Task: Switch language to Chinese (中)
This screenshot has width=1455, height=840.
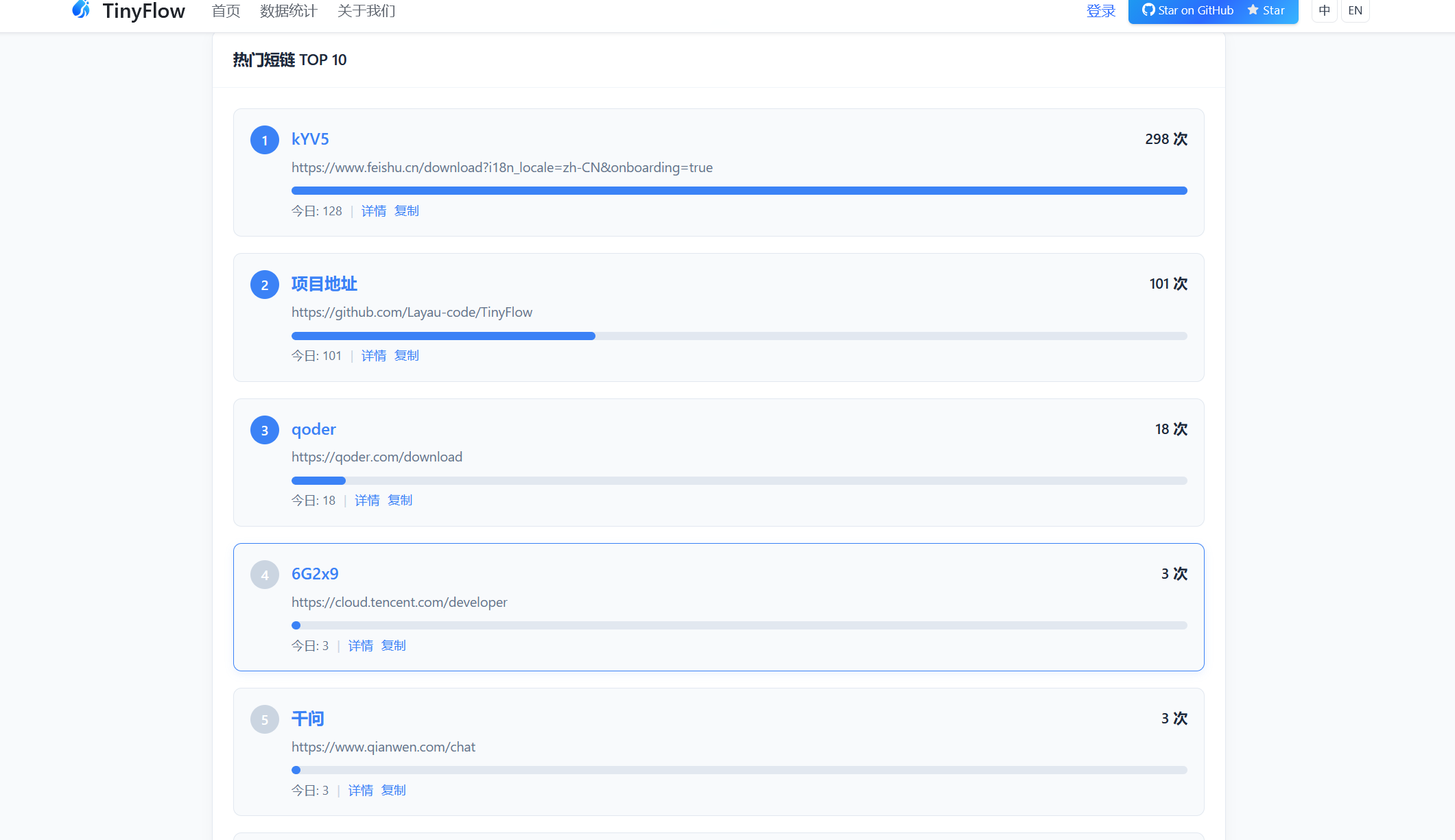Action: click(1324, 10)
